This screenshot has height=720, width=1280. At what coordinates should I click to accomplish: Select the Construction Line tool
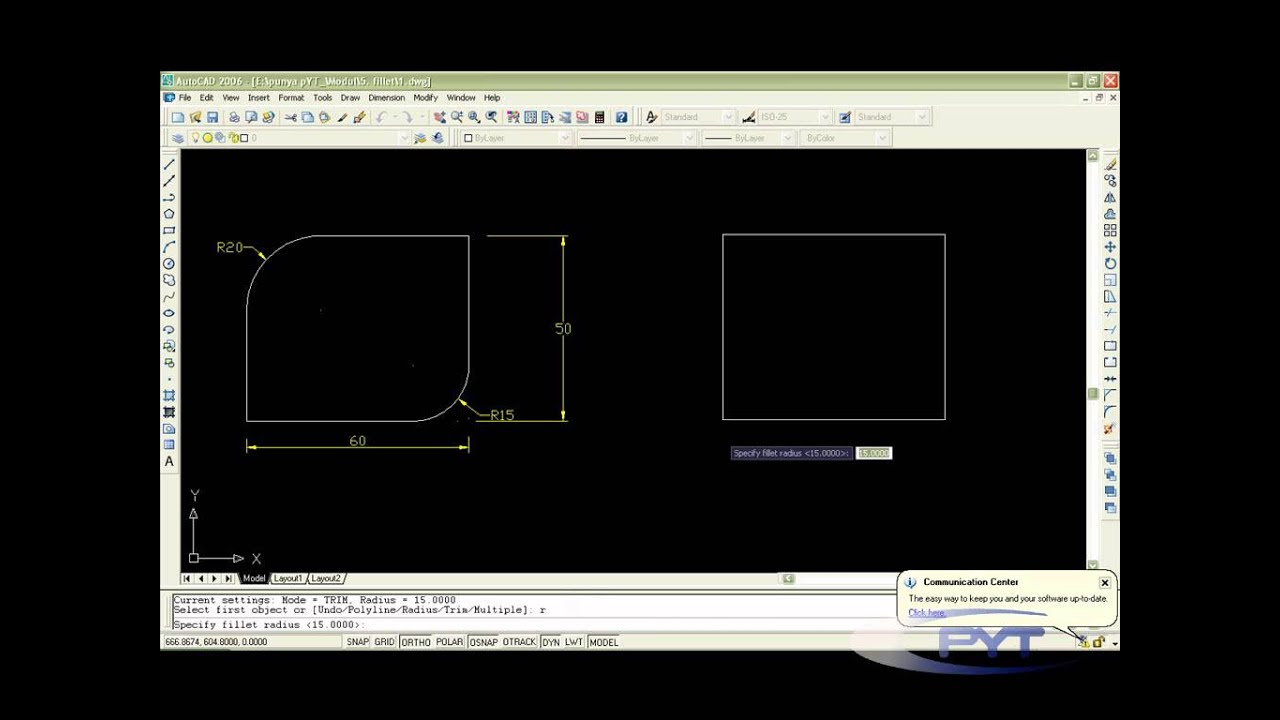point(169,181)
